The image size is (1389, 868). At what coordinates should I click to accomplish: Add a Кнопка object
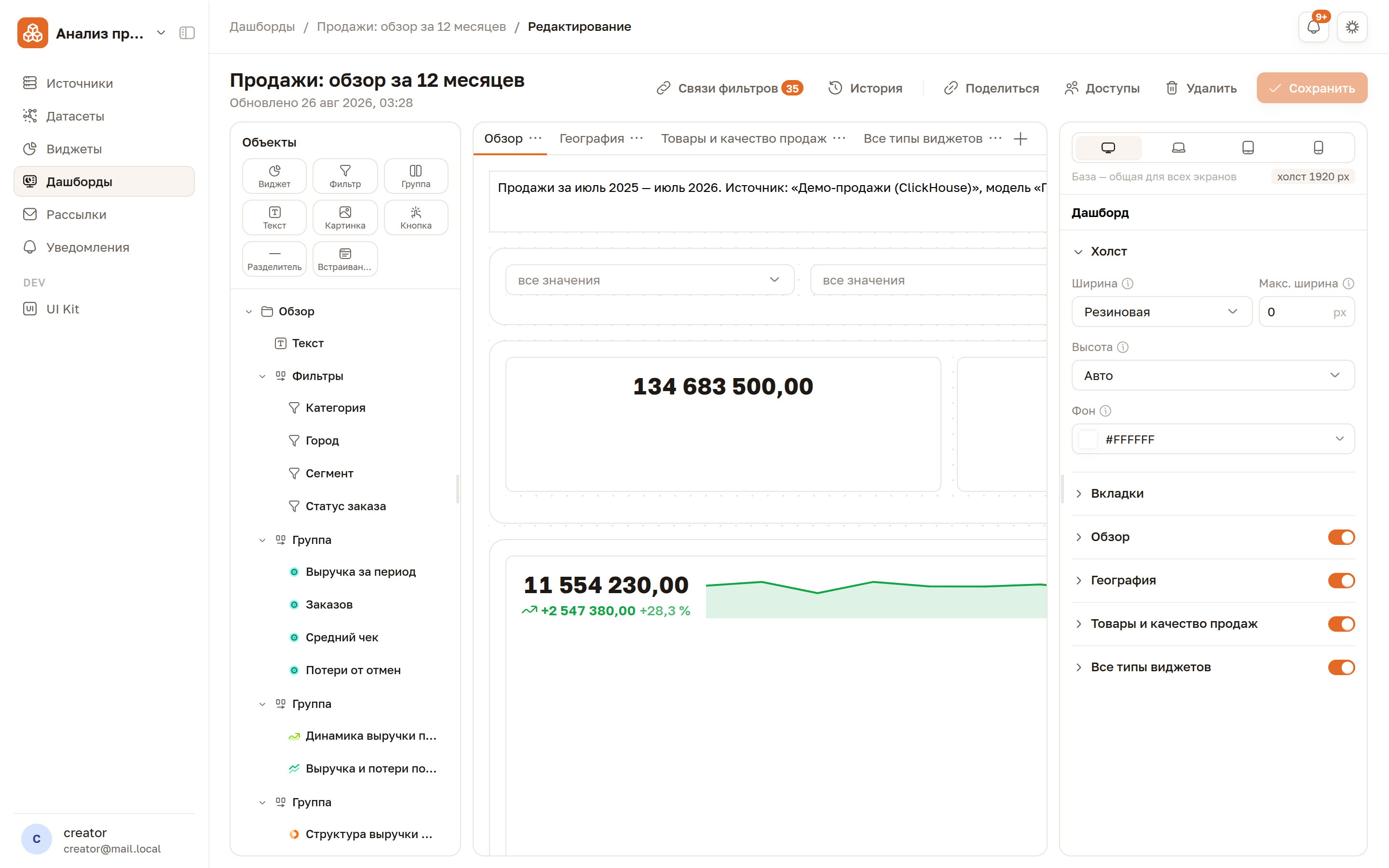416,217
